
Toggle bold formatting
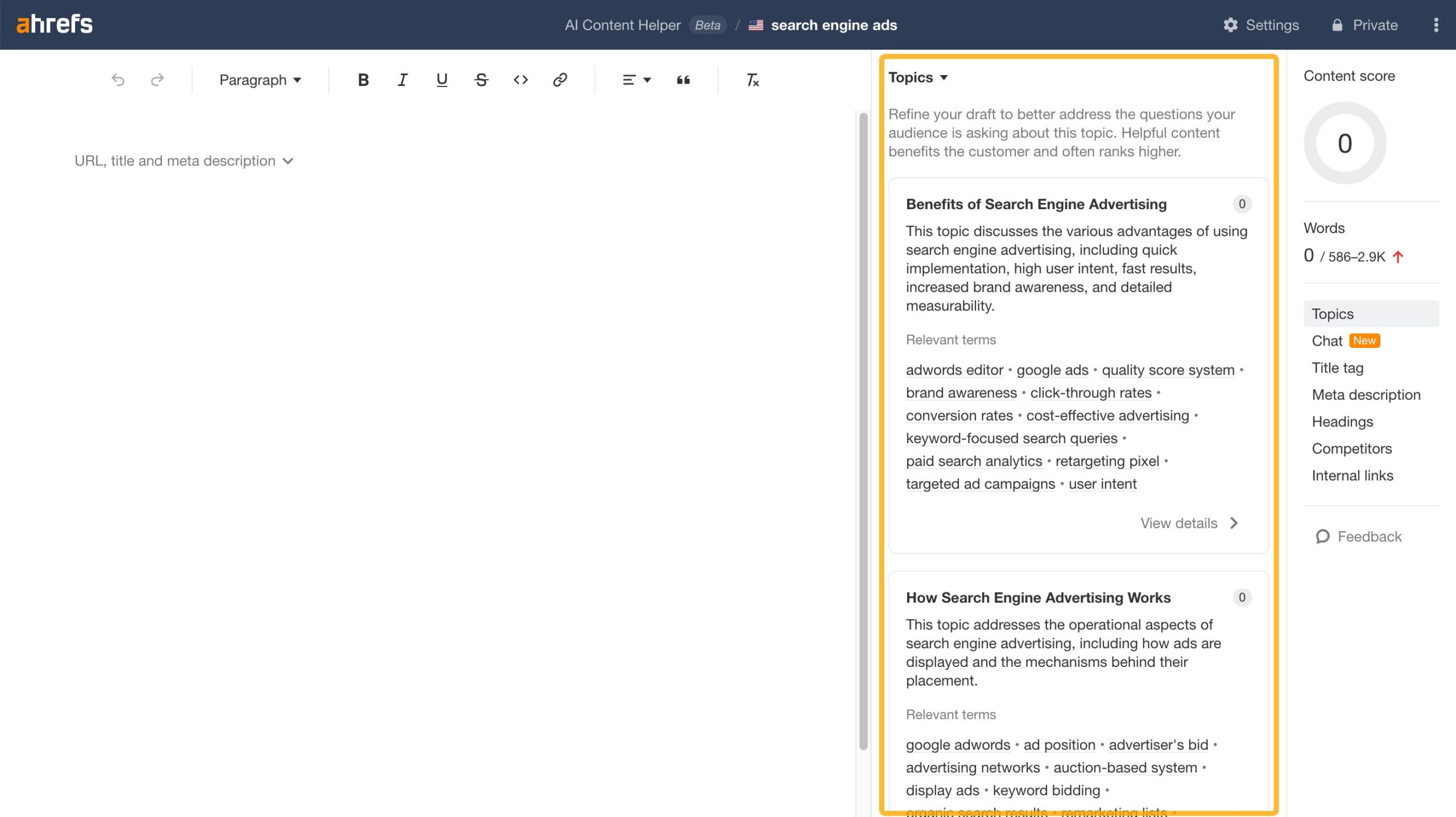[363, 80]
